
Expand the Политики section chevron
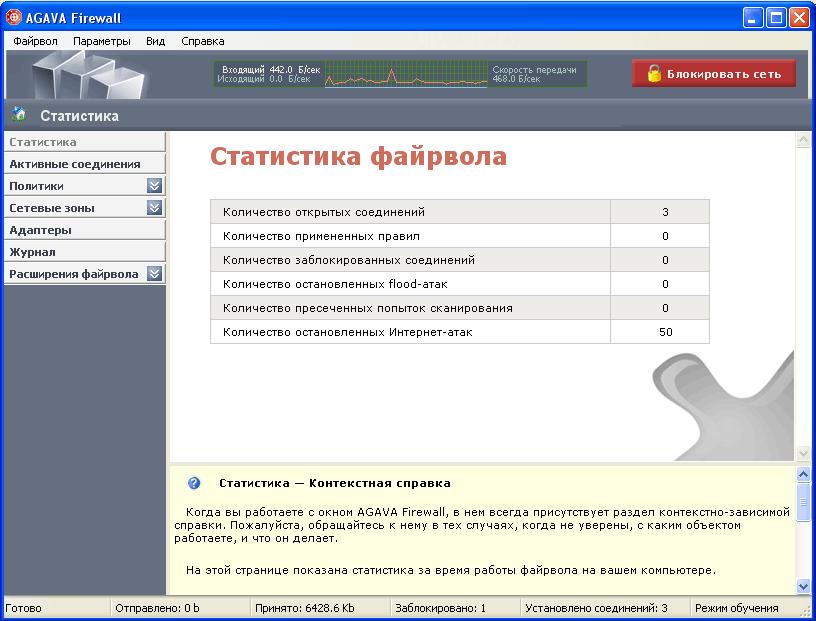154,186
